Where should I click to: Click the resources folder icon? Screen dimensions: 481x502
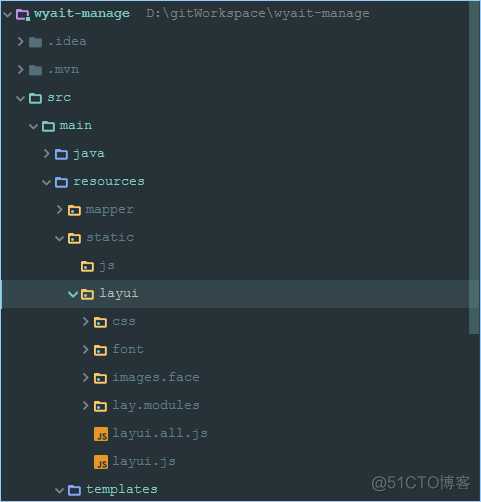coord(61,182)
